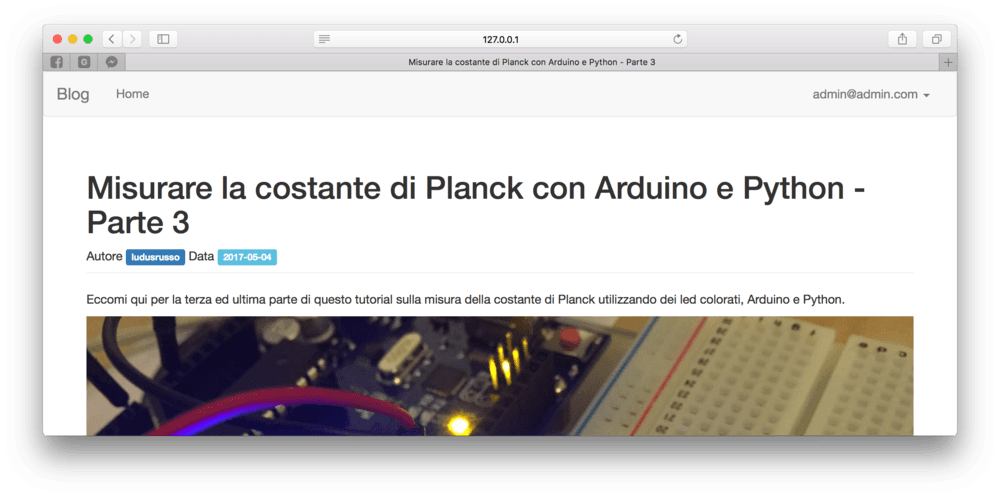Show all tabs overview icon
The height and width of the screenshot is (497, 1000).
pos(937,40)
